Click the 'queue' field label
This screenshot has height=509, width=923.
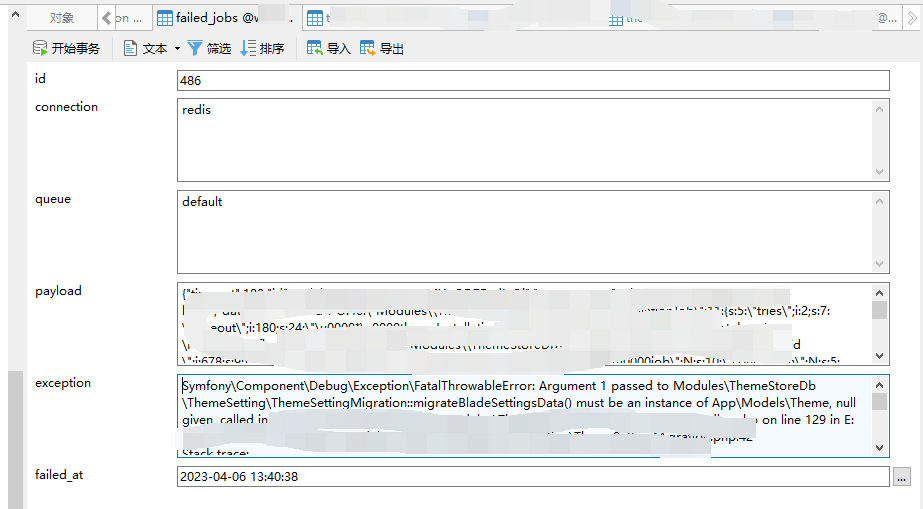[53, 199]
